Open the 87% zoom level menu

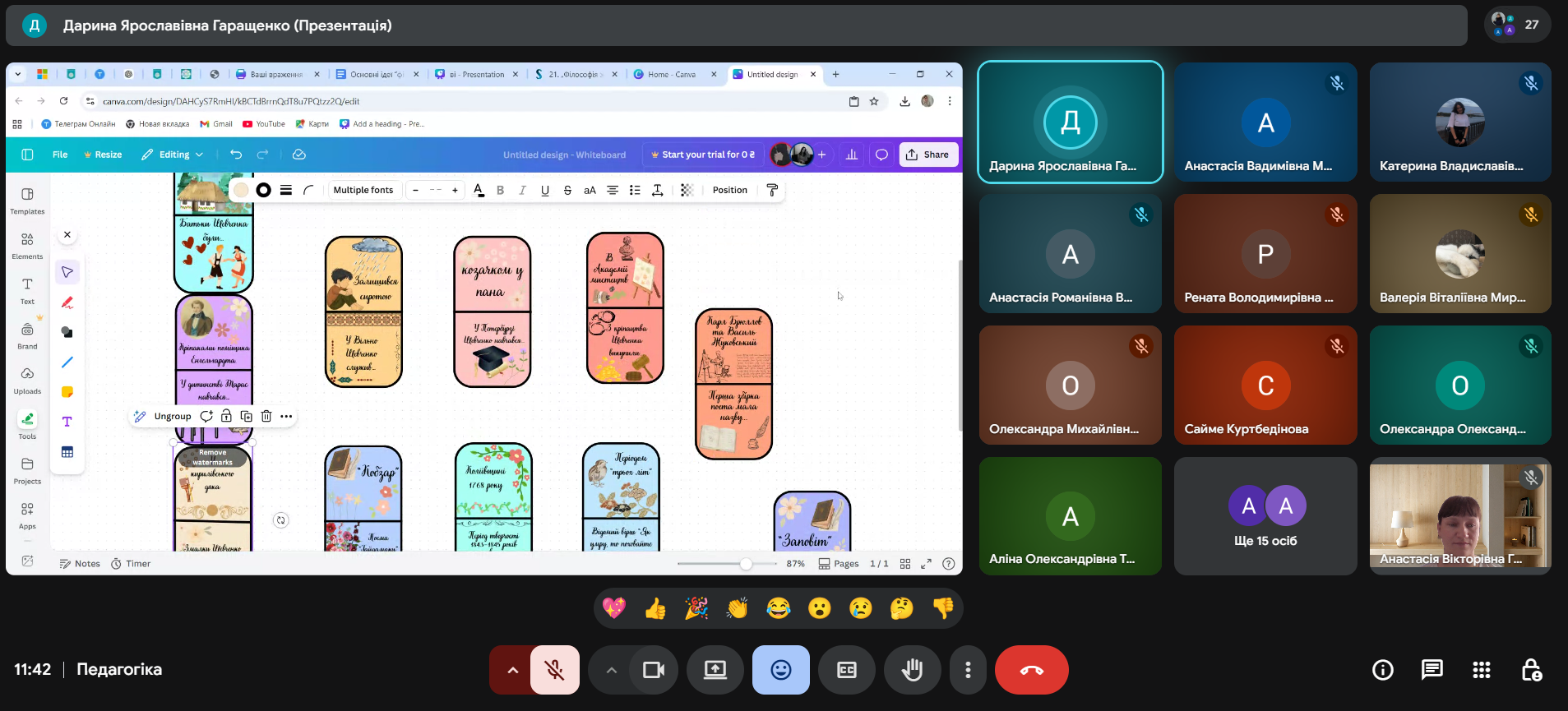(795, 564)
